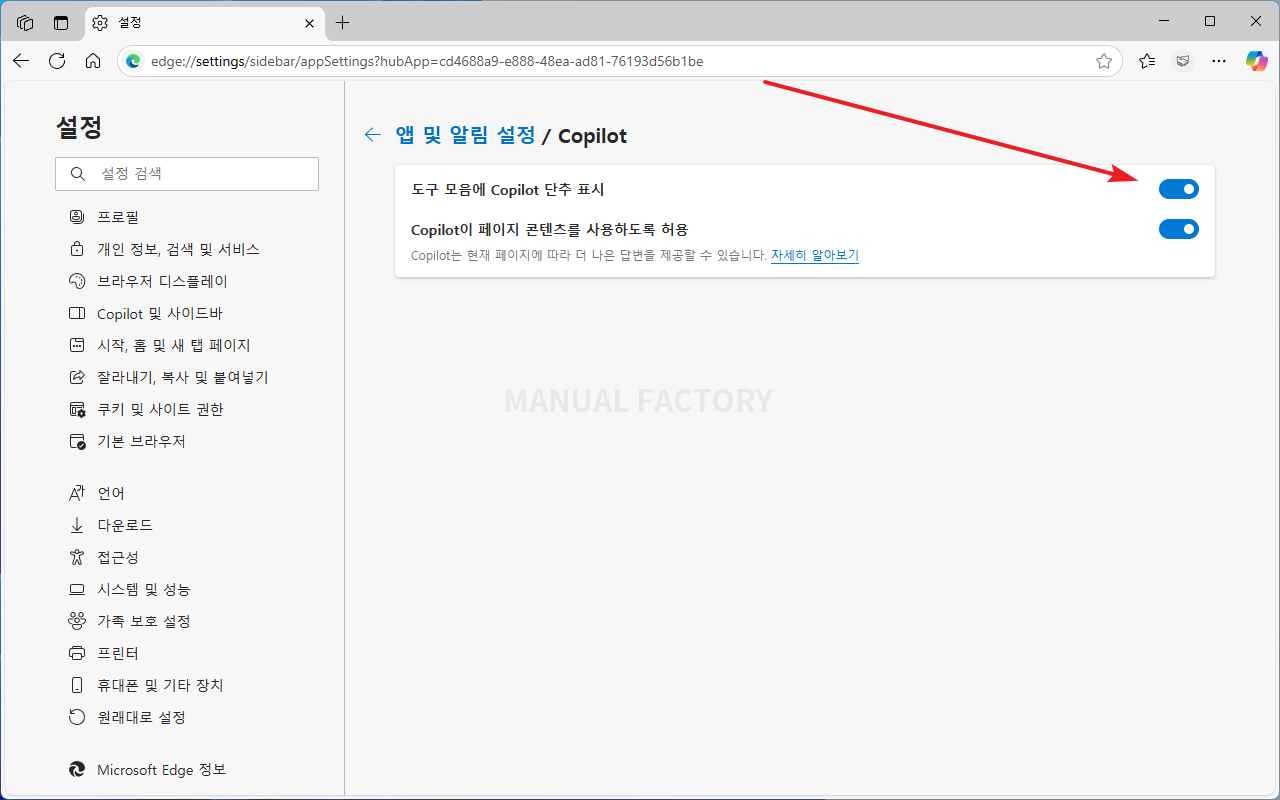This screenshot has width=1280, height=800.
Task: Open the favorites list toolbar icon
Action: 1147,61
